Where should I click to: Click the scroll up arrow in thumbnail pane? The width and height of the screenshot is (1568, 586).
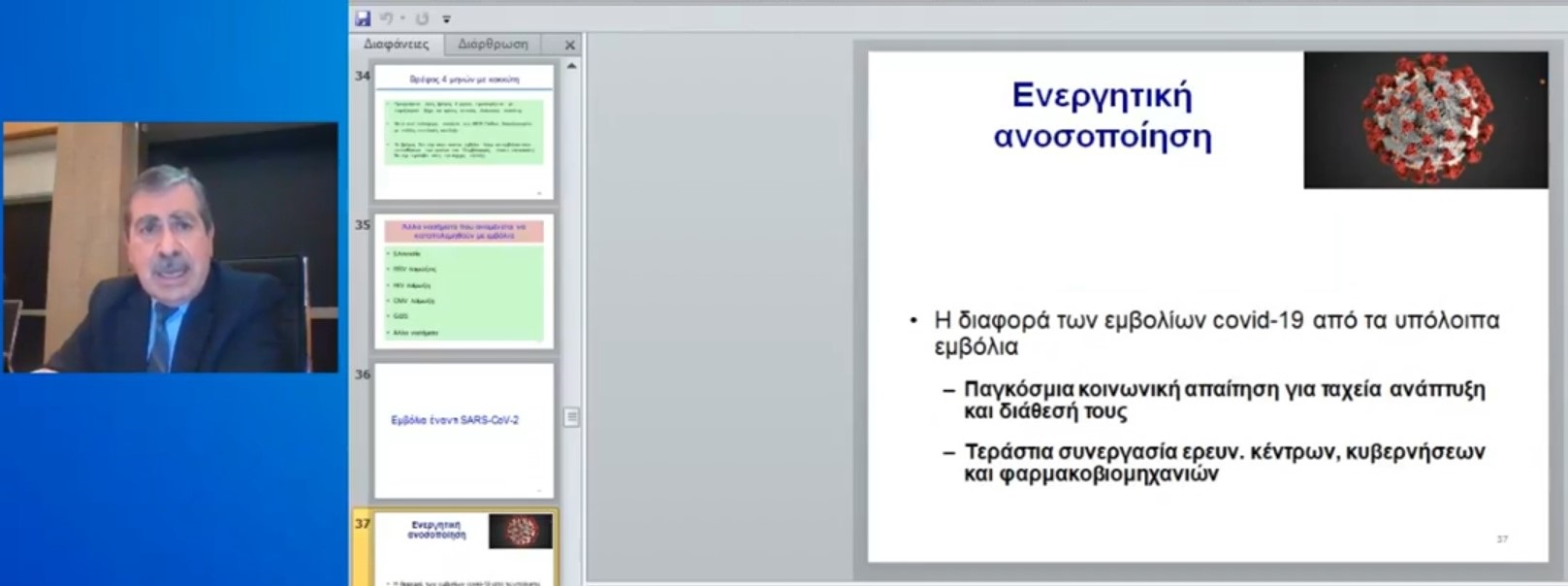point(571,67)
